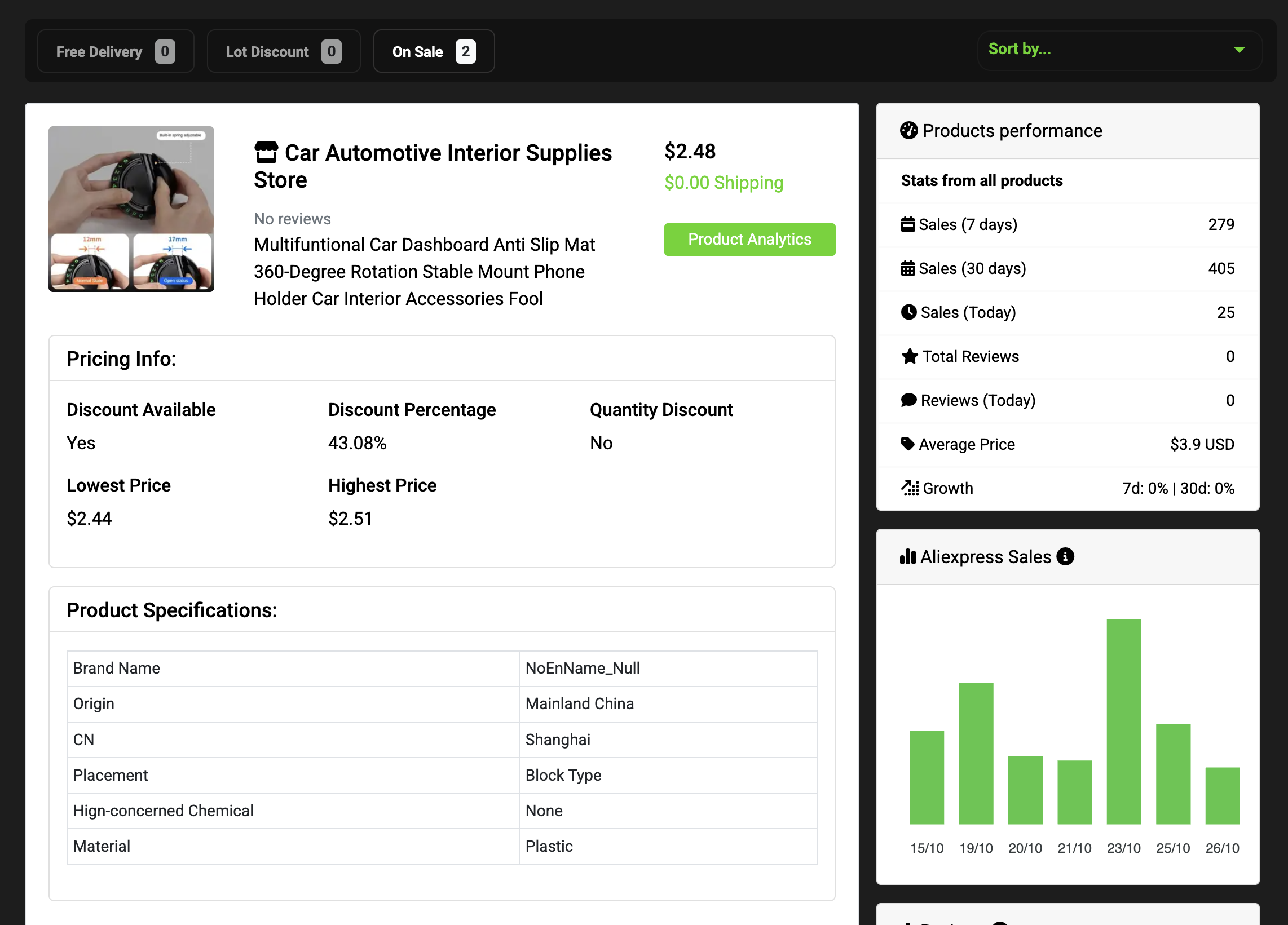Click the calendar icon beside Sales (30 days)
Image resolution: width=1288 pixels, height=925 pixels.
(910, 268)
